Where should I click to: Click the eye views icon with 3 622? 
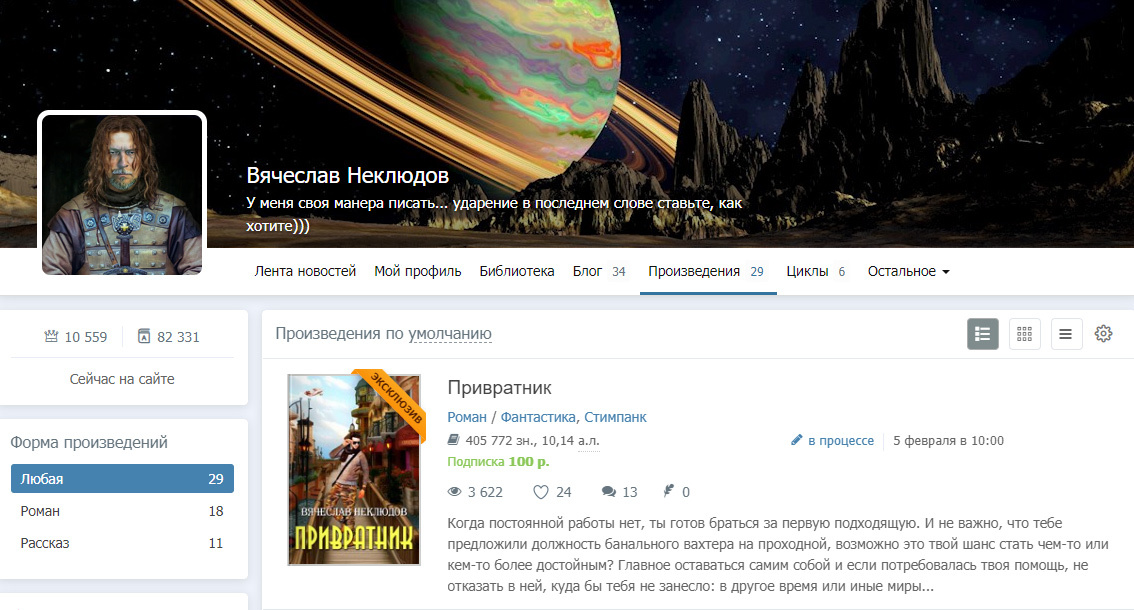pos(454,492)
